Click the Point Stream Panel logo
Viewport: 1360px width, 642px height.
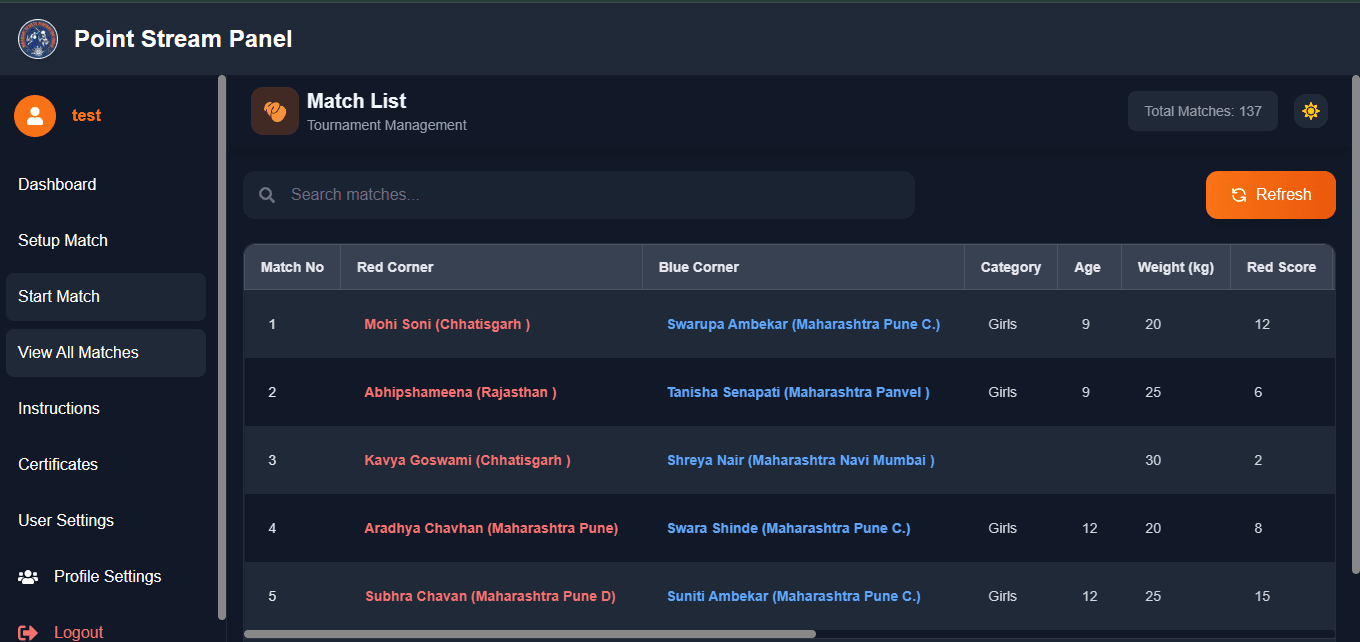click(38, 39)
